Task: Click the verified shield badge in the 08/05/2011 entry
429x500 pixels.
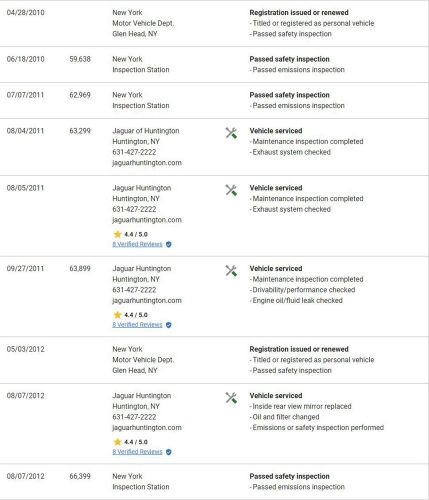Action: [x=169, y=244]
